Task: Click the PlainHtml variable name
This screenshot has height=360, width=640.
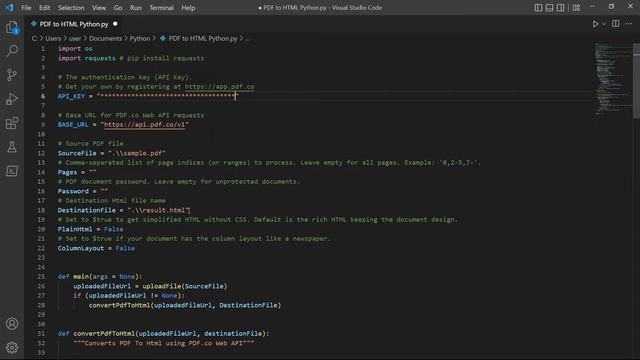Action: [75, 229]
